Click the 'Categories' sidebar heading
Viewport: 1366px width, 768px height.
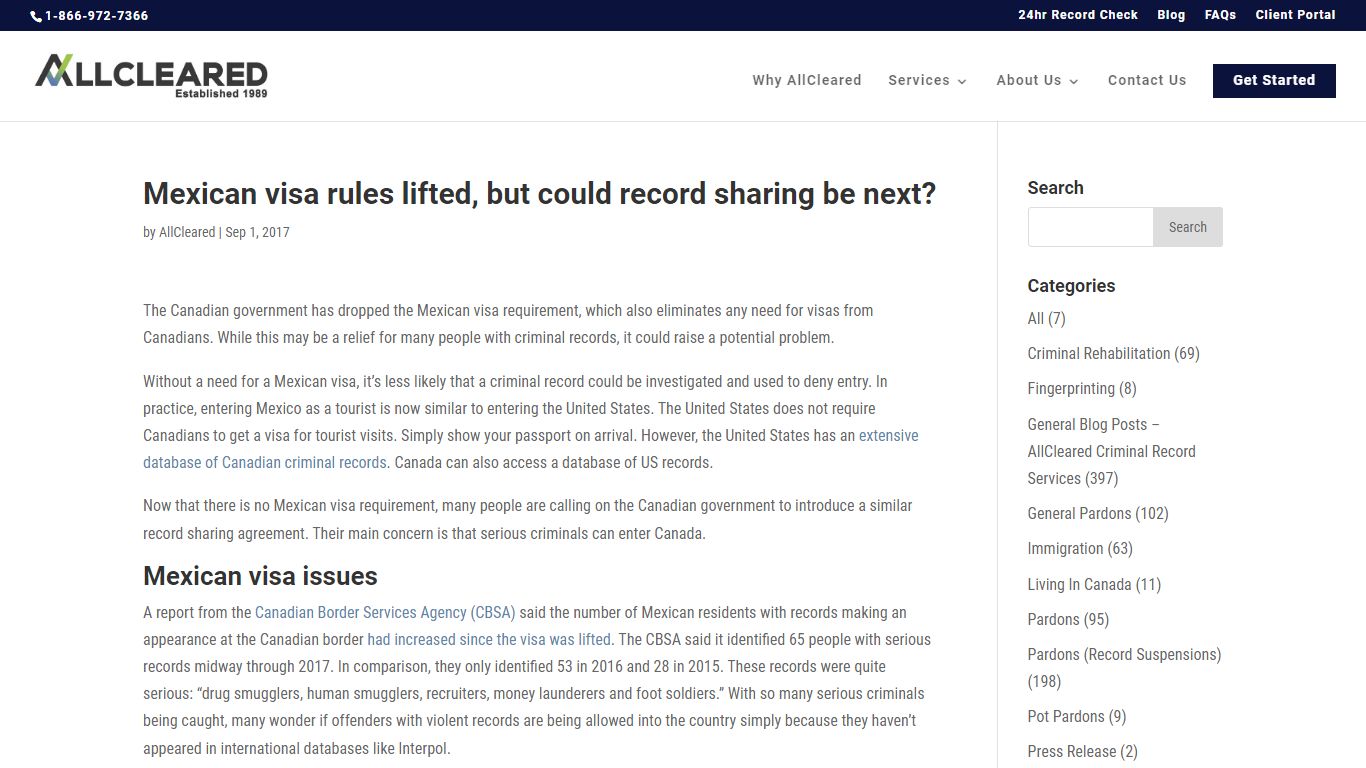pyautogui.click(x=1071, y=285)
